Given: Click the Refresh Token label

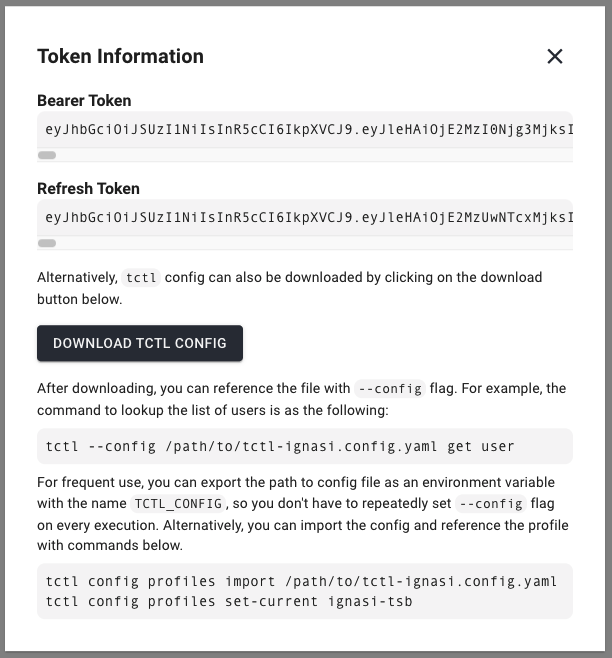Looking at the screenshot, I should click(x=88, y=189).
